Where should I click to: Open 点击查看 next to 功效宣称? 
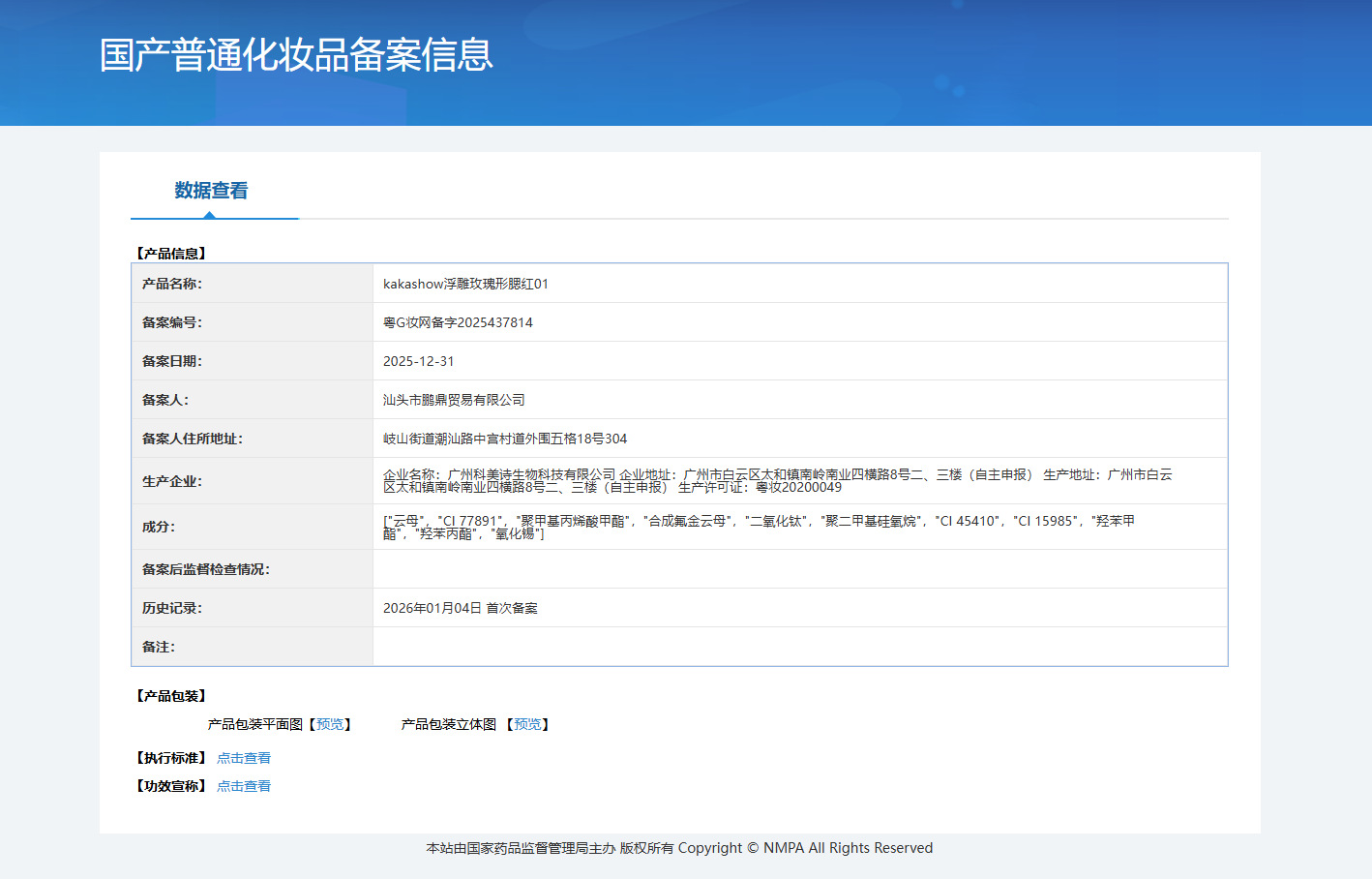pos(244,786)
